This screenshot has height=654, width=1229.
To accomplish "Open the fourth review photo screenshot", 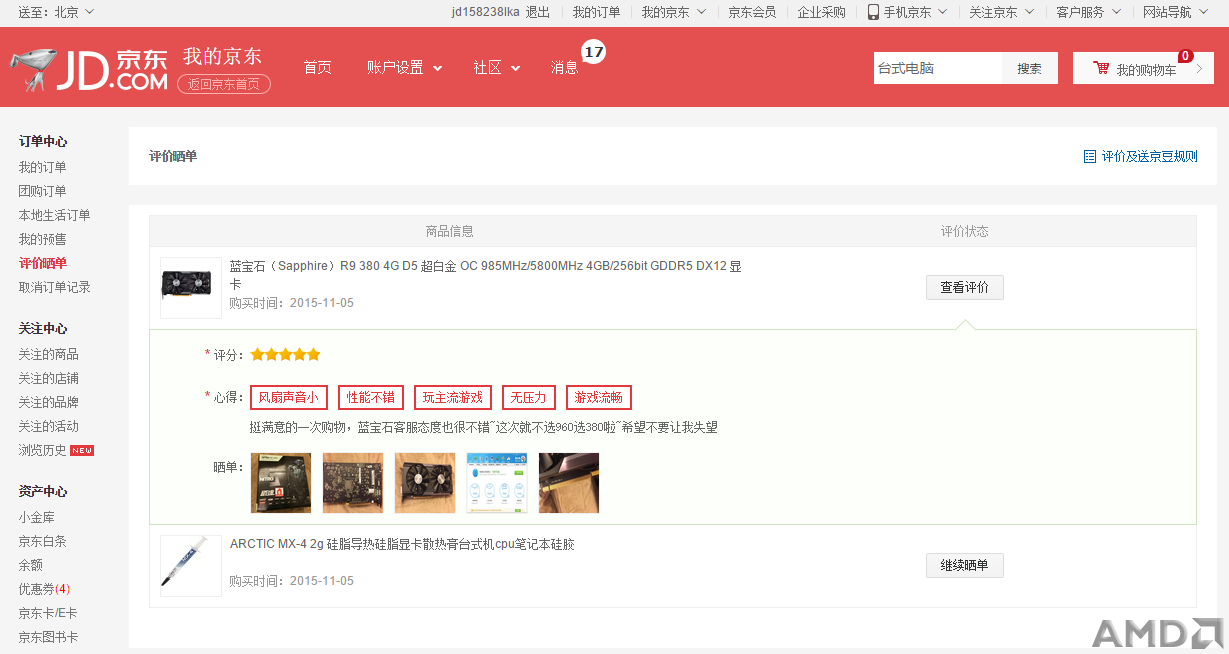I will 497,483.
